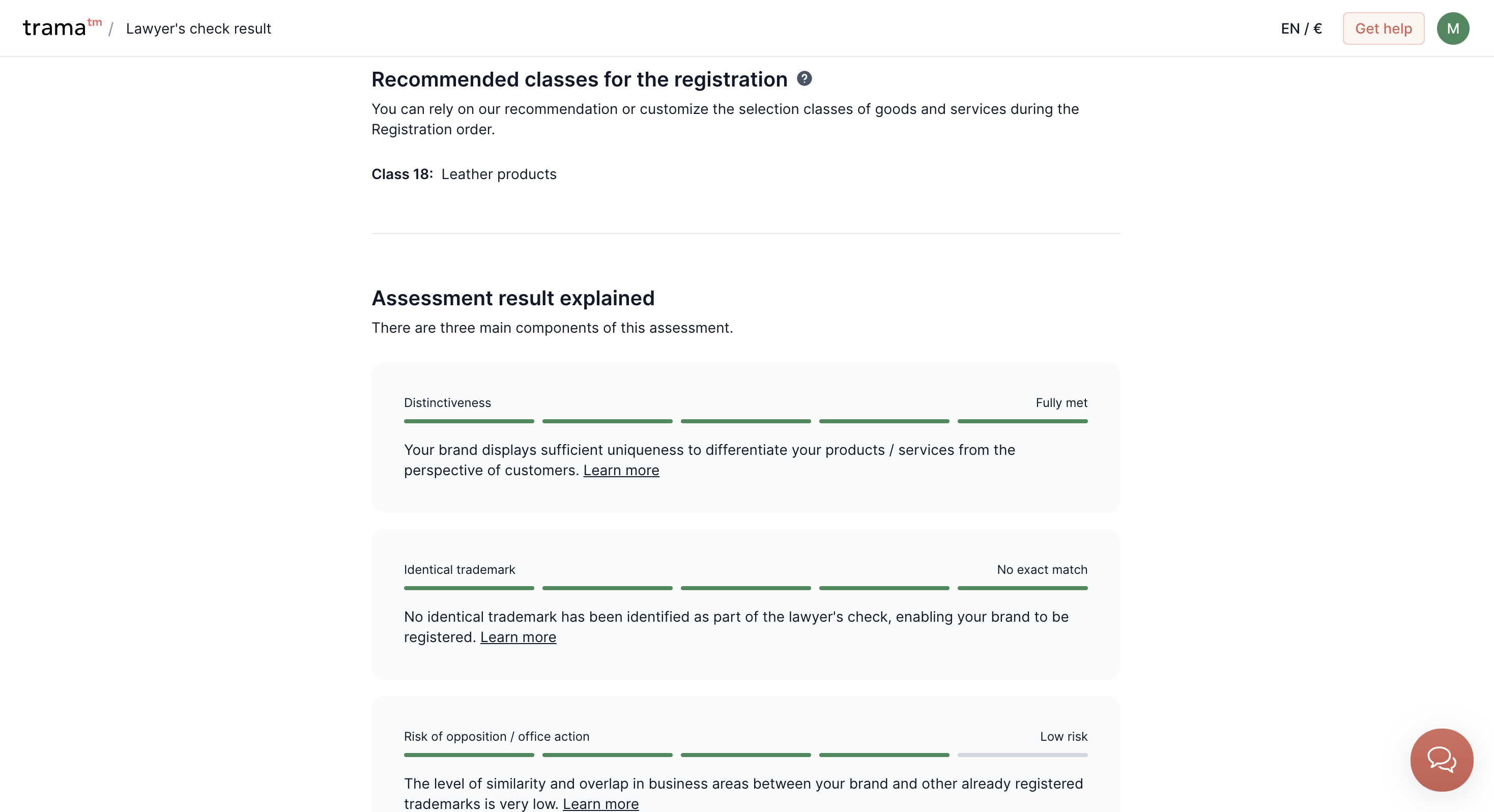Click middle segment of Risk of opposition bar
Viewport: 1494px width, 812px height.
tap(745, 755)
